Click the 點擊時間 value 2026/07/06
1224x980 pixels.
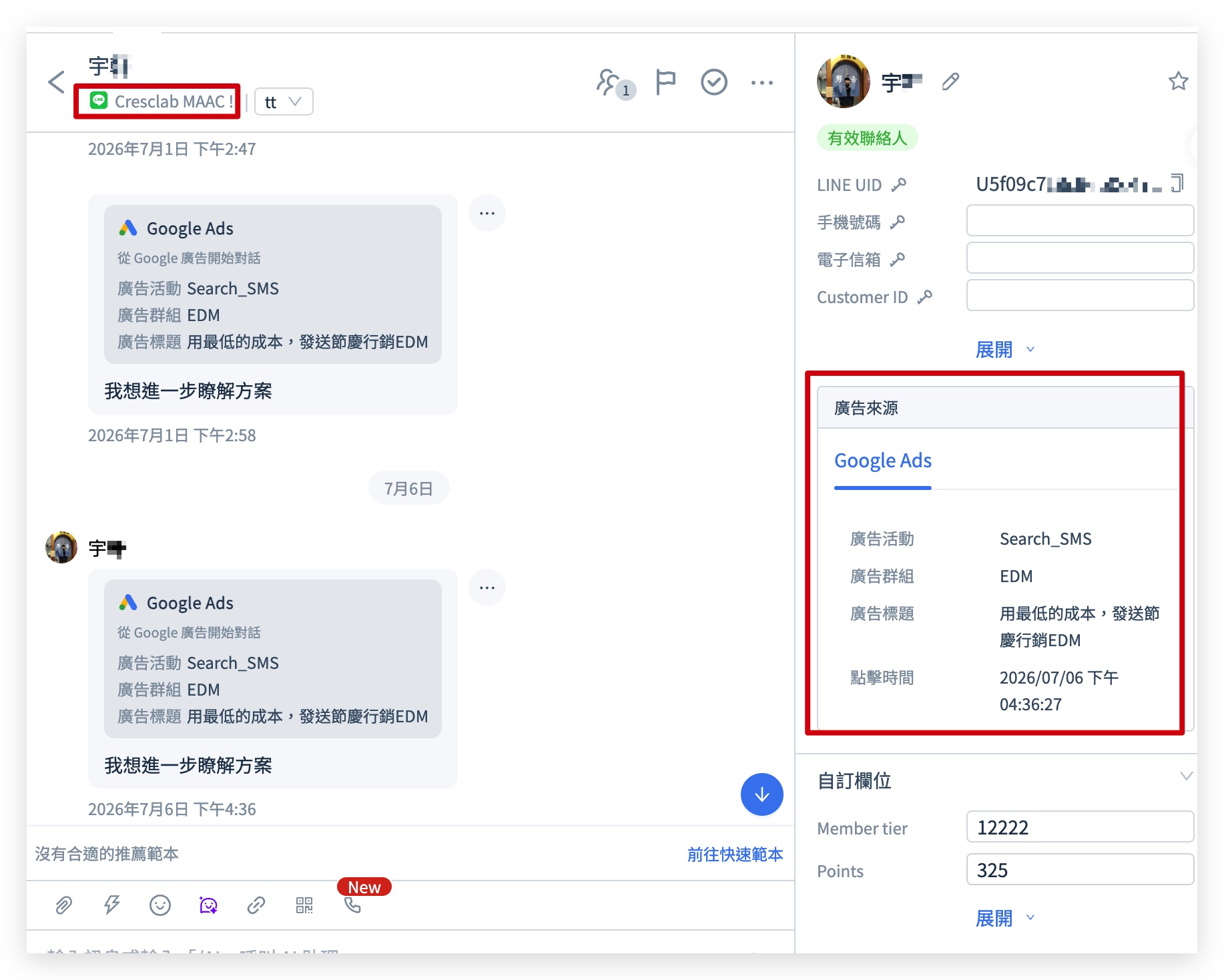tap(1058, 690)
